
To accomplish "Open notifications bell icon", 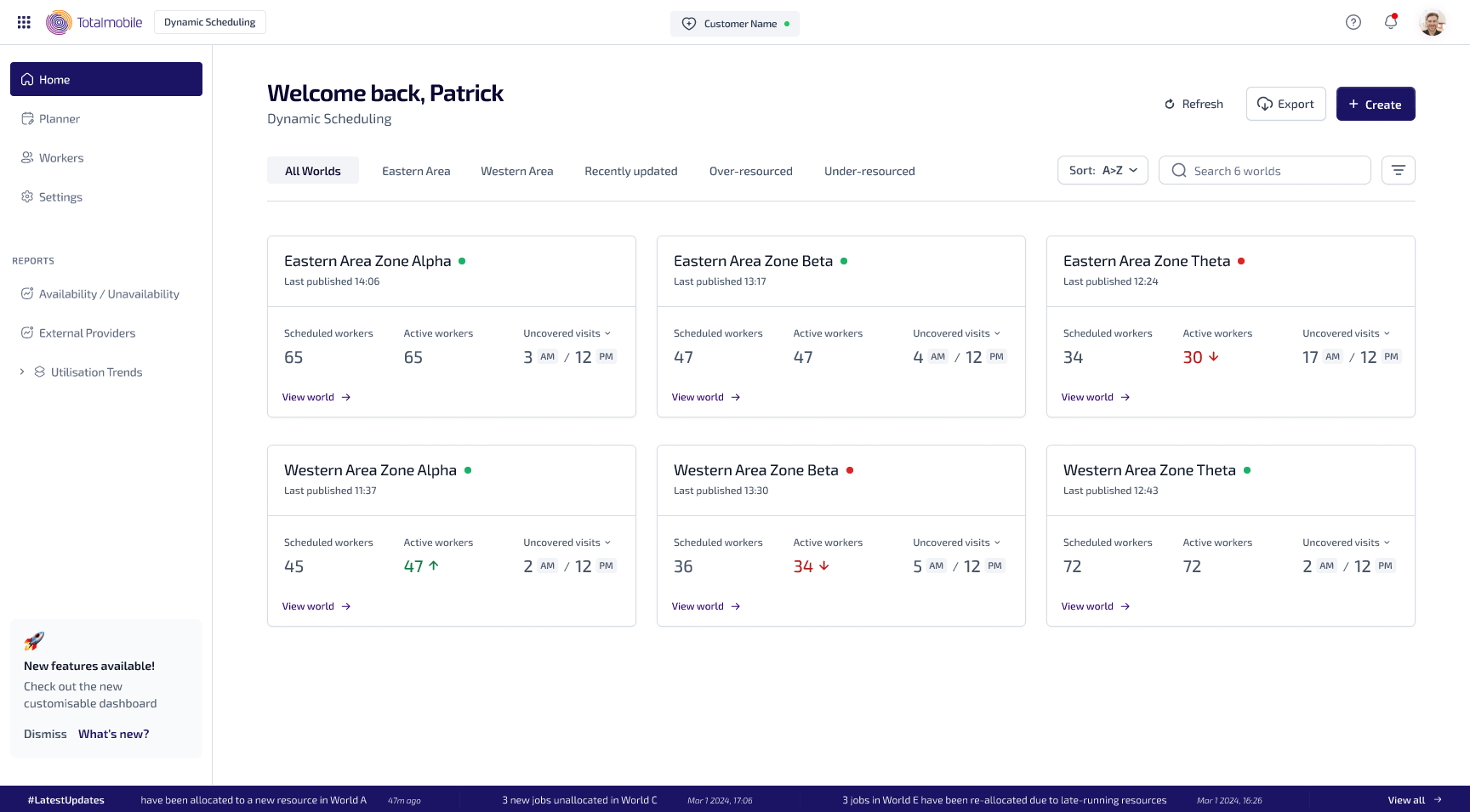I will [1391, 23].
